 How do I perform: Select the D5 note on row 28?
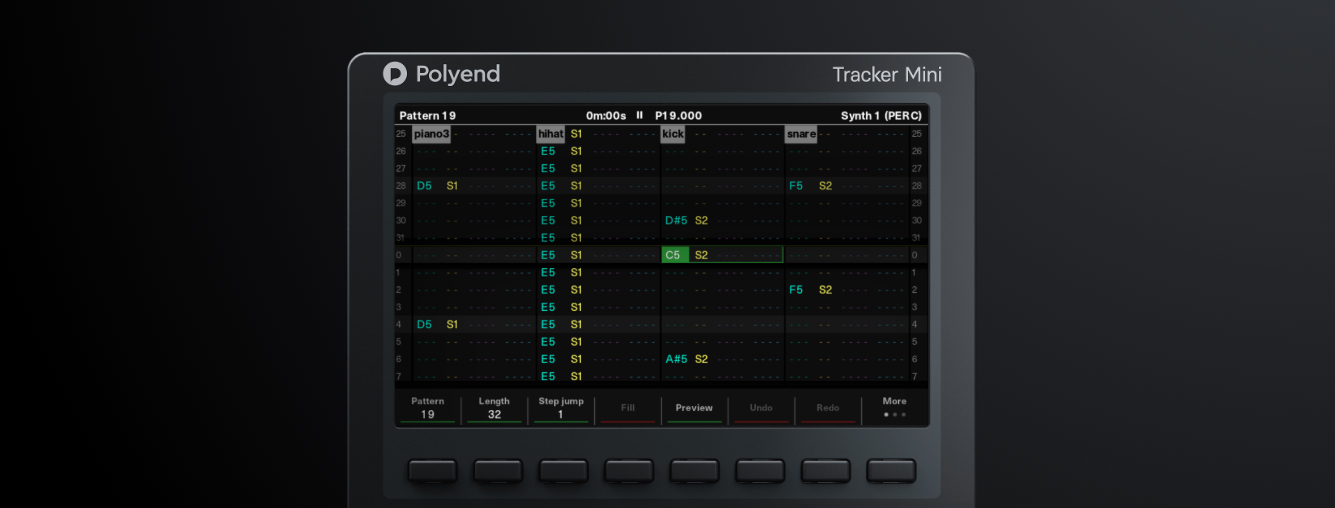point(425,186)
